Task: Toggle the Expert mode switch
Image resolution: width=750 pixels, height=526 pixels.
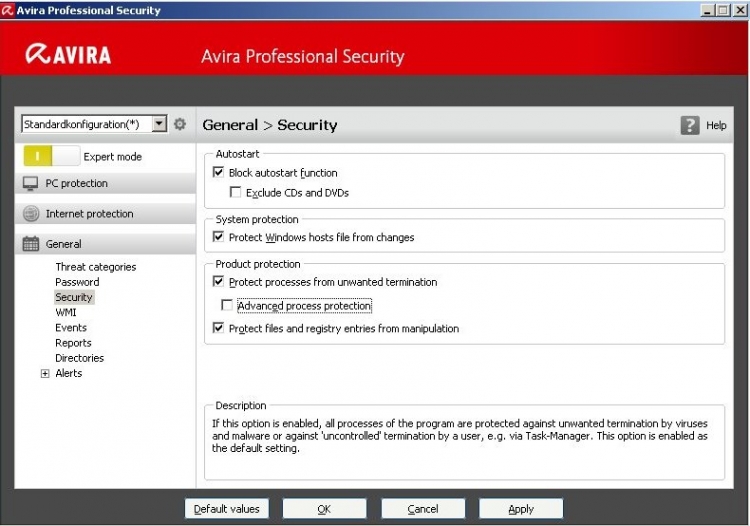Action: pyautogui.click(x=52, y=156)
